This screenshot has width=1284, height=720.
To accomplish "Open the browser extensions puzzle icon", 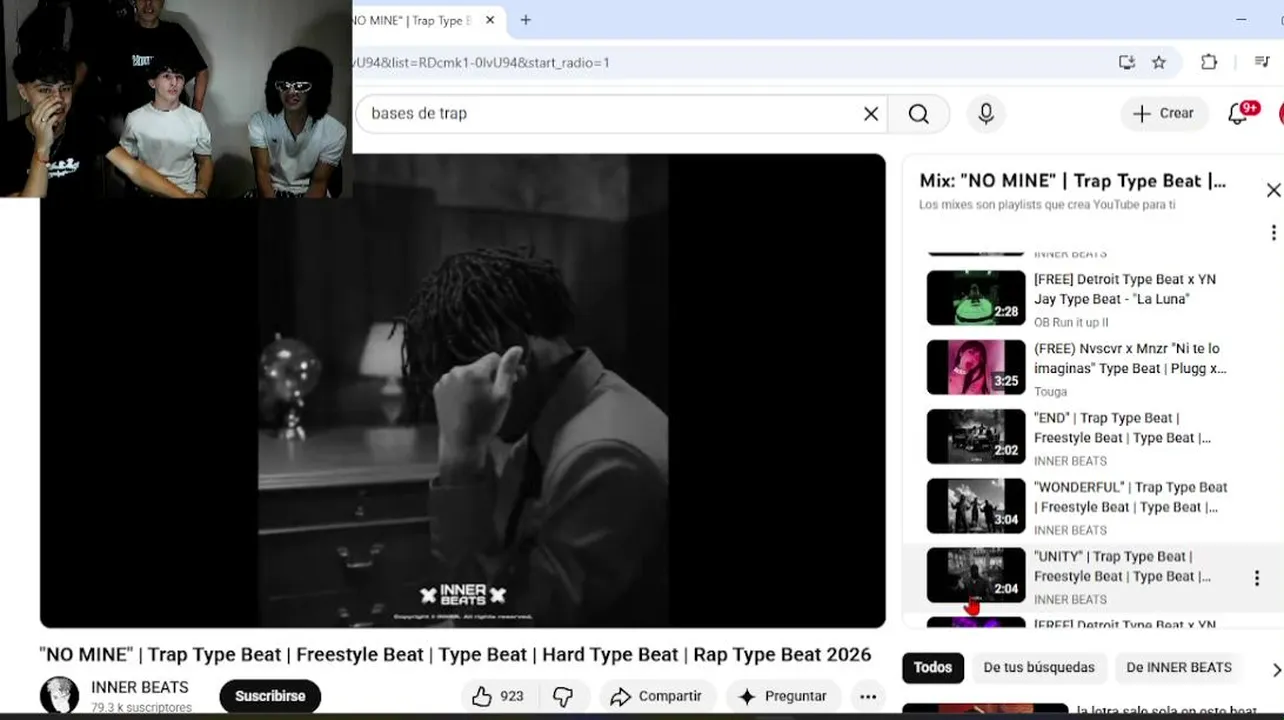I will 1209,62.
